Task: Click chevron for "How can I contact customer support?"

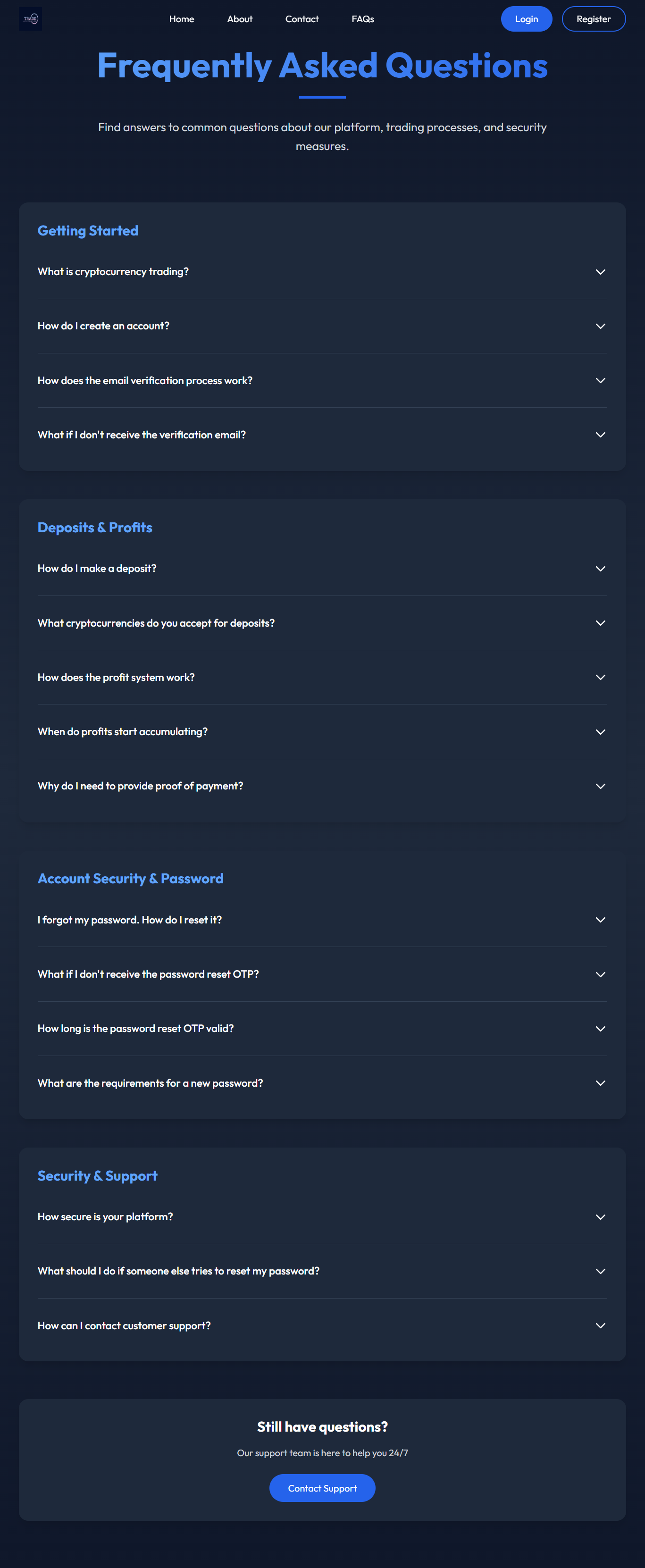Action: tap(600, 1326)
